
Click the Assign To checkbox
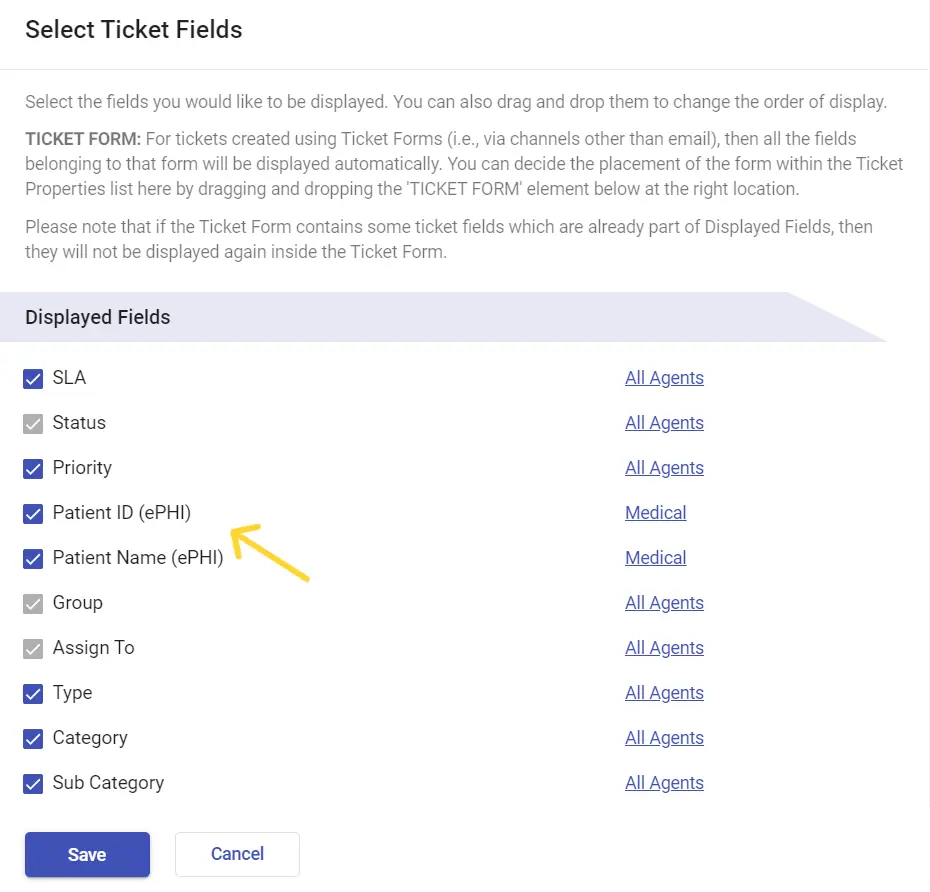point(34,649)
